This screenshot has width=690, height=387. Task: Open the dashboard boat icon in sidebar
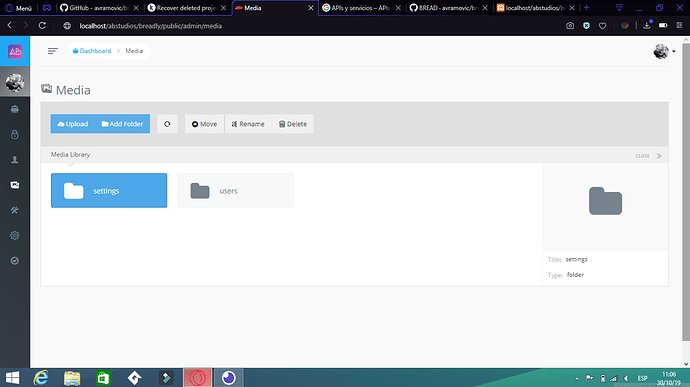(x=15, y=109)
